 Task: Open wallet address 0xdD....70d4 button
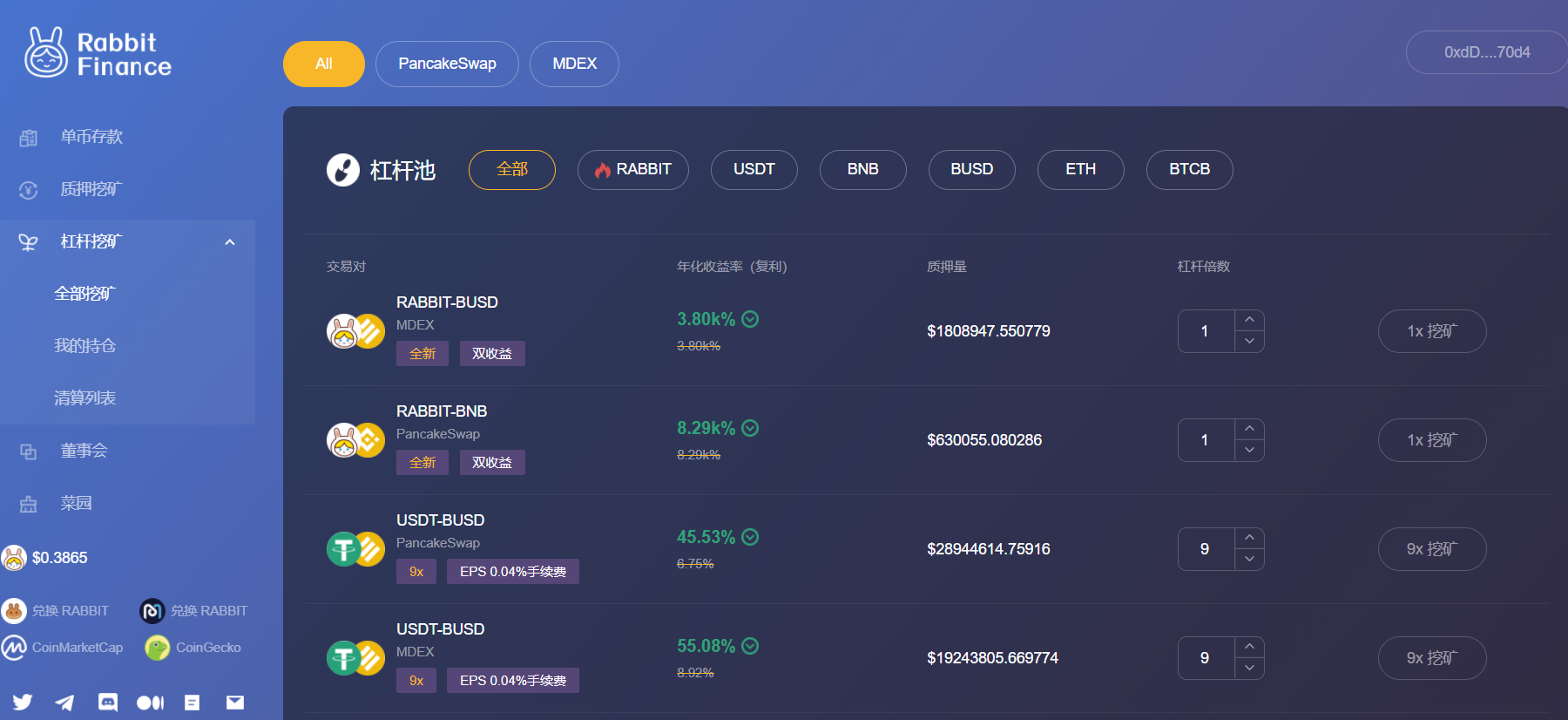coord(1487,52)
